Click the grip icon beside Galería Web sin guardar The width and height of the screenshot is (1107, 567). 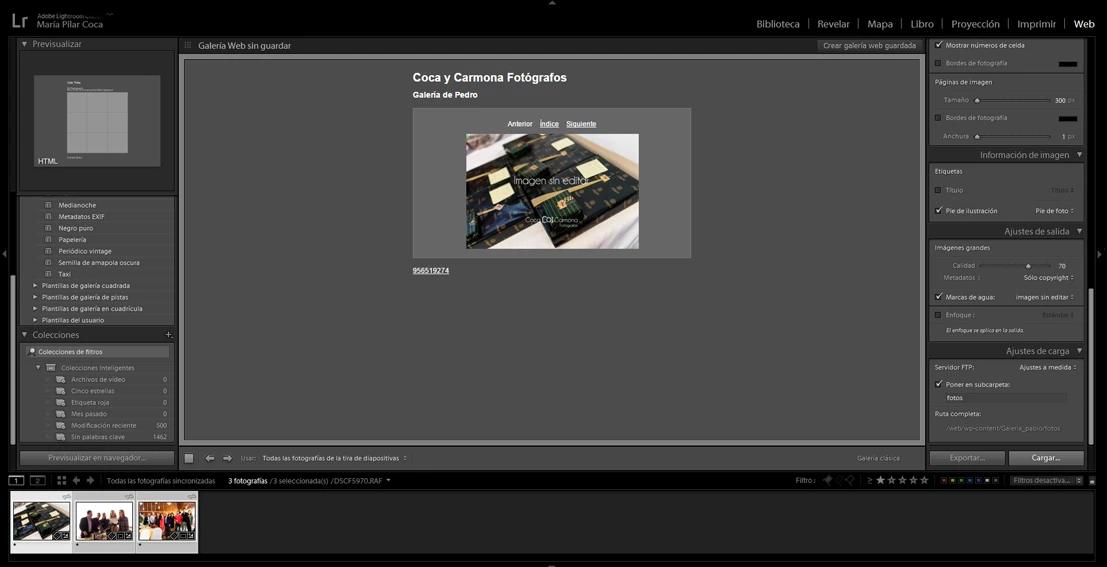pyautogui.click(x=188, y=45)
